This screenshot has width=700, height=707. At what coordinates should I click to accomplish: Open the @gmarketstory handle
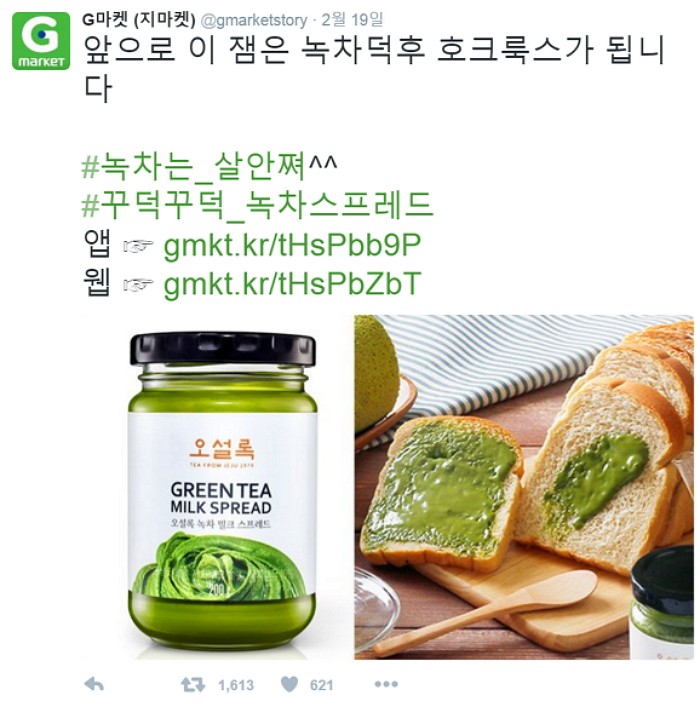(x=253, y=21)
